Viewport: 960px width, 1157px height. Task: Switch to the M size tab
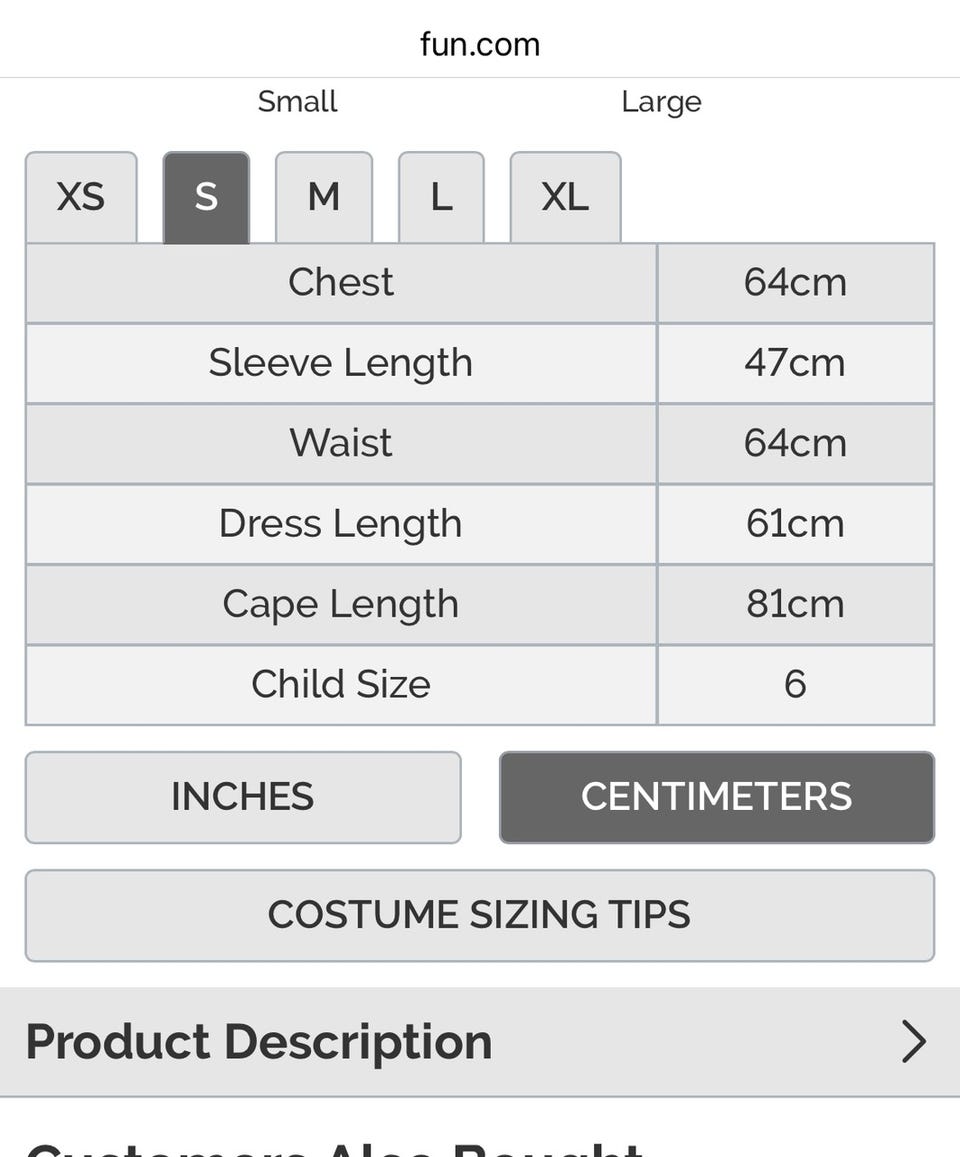click(x=324, y=197)
